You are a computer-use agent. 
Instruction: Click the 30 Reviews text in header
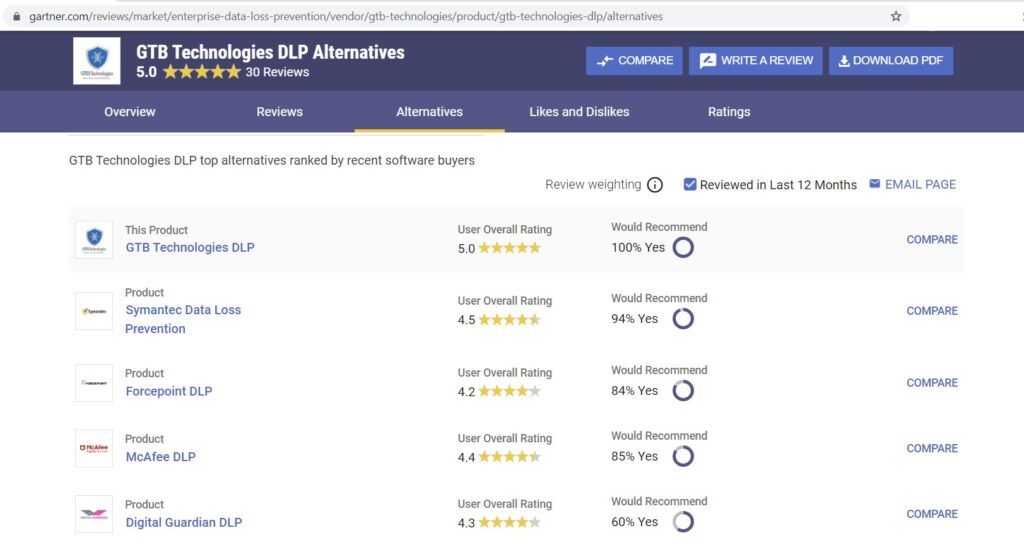pos(277,72)
